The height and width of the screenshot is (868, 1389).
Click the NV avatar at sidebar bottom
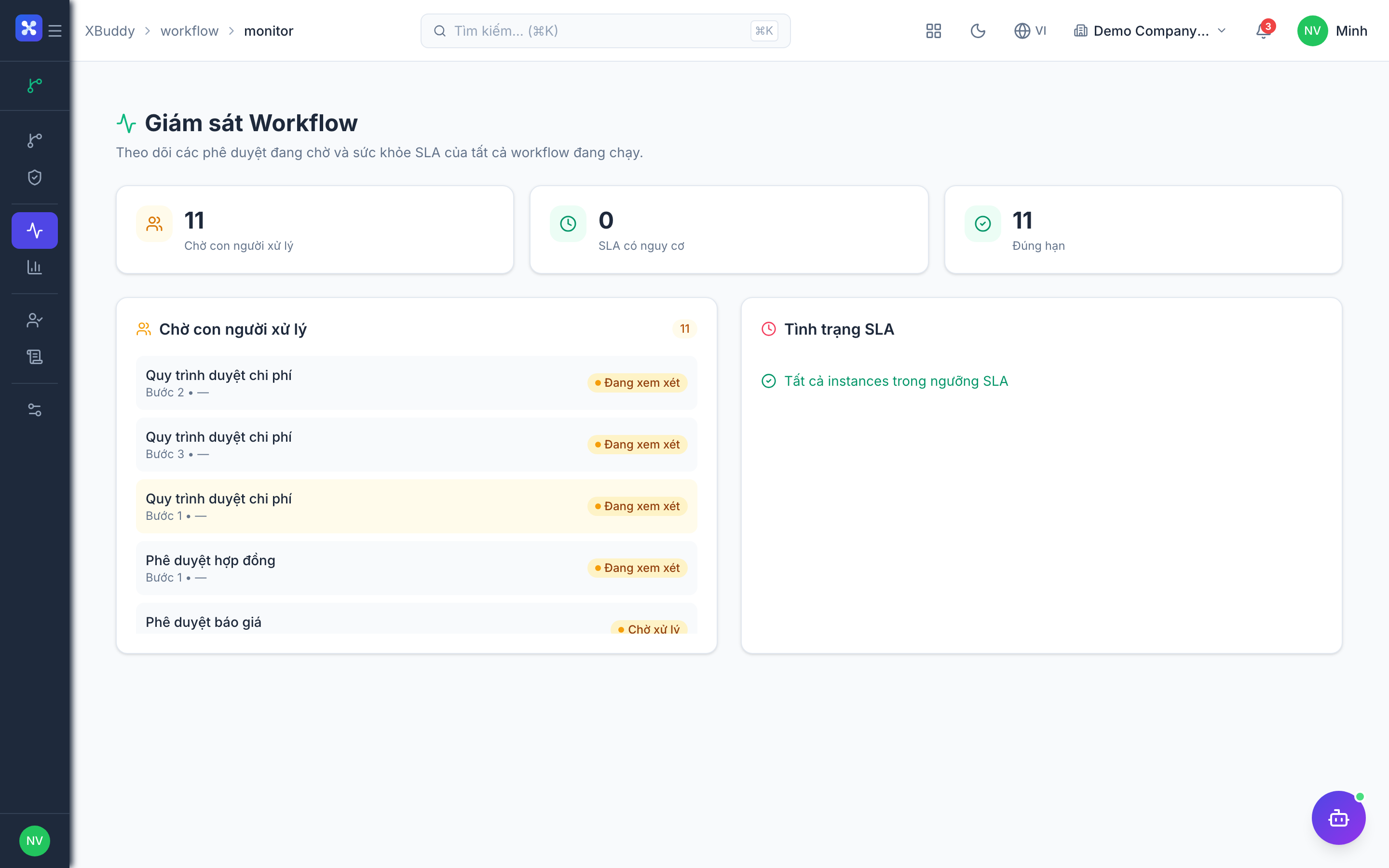(34, 841)
